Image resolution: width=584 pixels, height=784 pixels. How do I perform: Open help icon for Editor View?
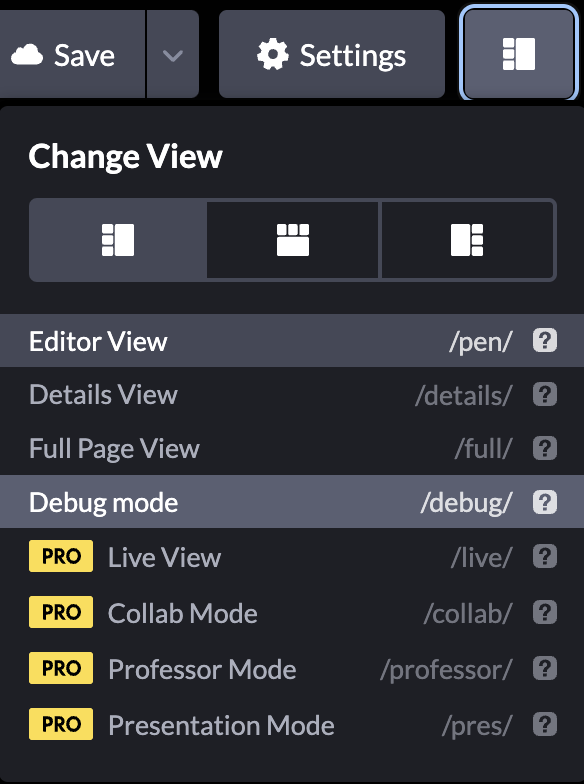[x=544, y=341]
